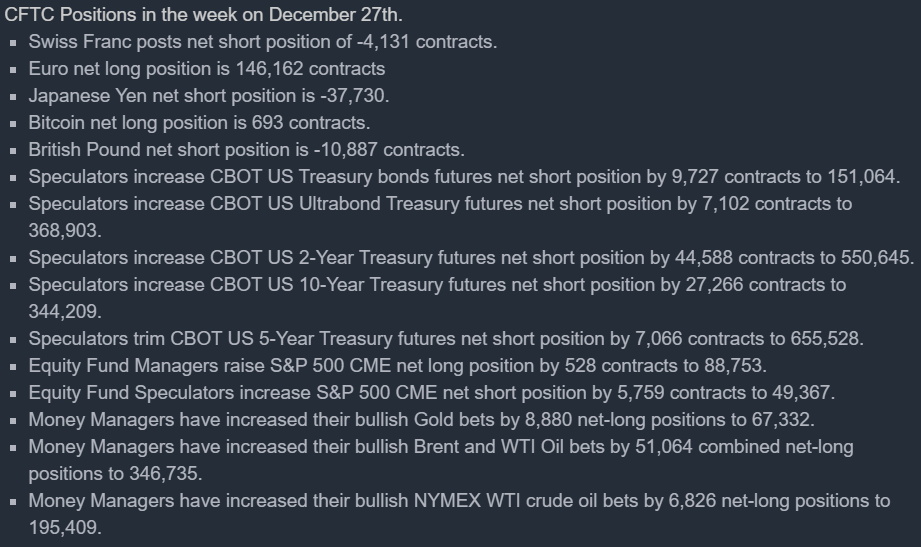Screen dimensions: 921x547
Task: Click the bullet marker beside Gold bets
Action: 12,421
